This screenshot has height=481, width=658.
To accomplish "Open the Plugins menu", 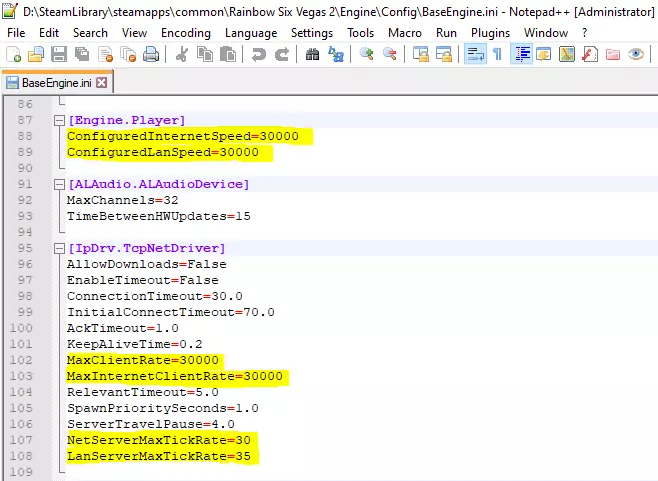I will (490, 33).
